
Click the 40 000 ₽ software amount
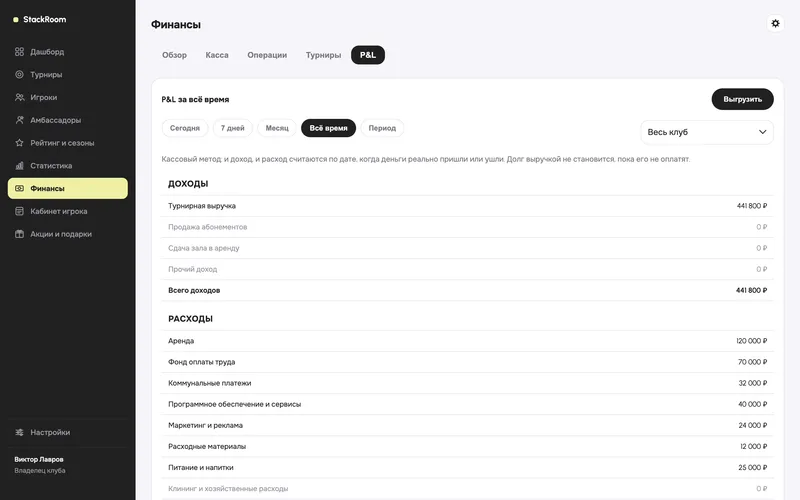coord(753,404)
